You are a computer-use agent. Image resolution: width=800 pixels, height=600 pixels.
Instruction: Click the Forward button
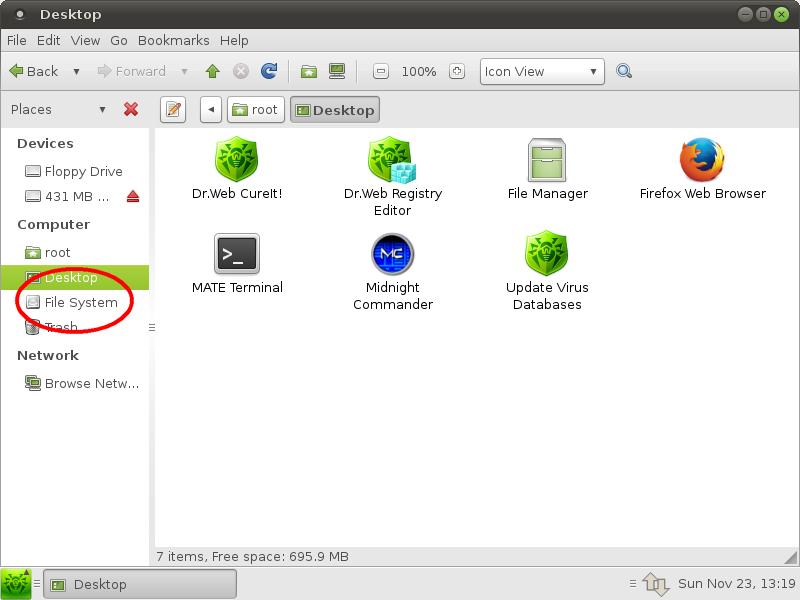point(132,71)
